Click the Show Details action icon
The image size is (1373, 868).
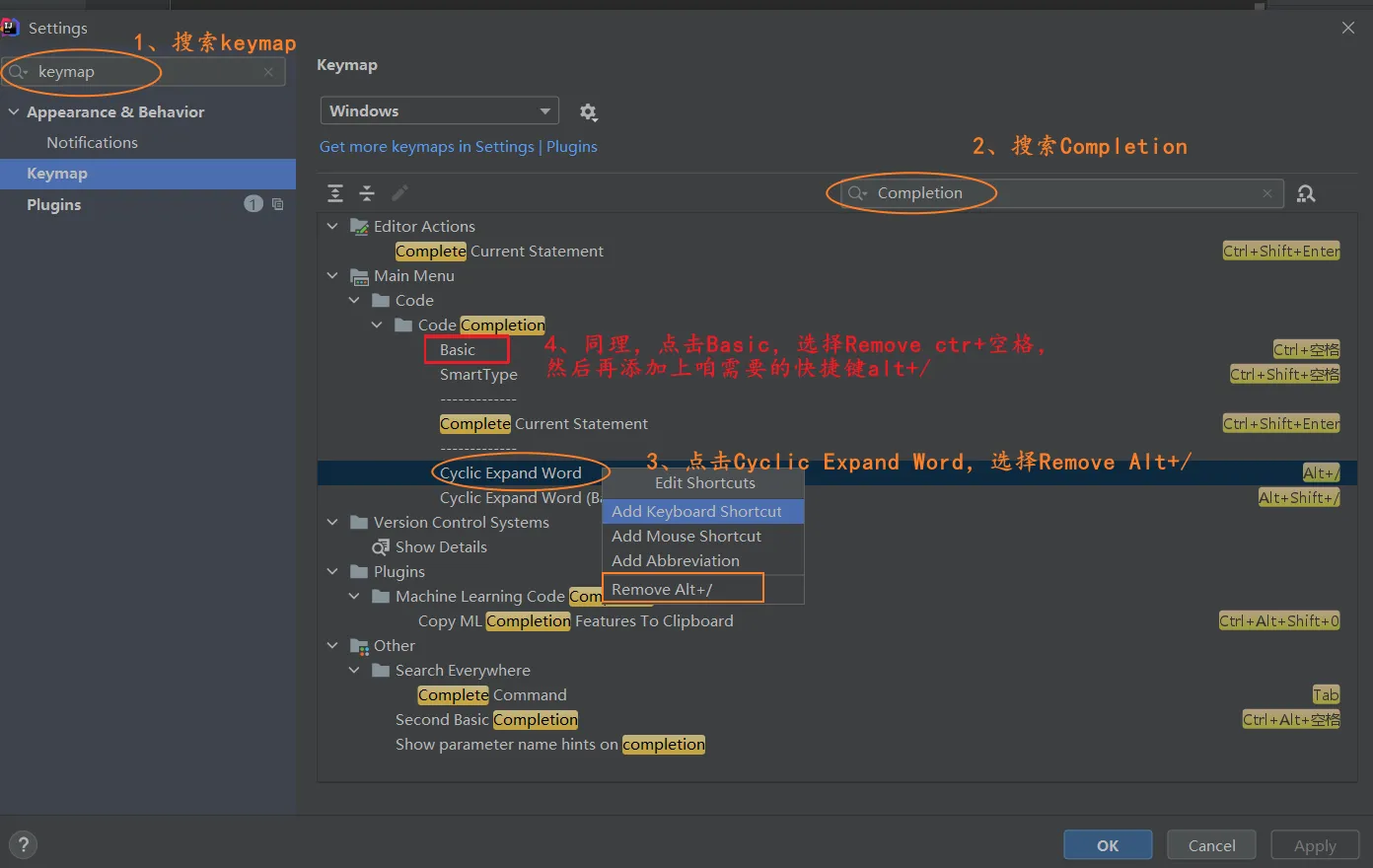[x=381, y=547]
